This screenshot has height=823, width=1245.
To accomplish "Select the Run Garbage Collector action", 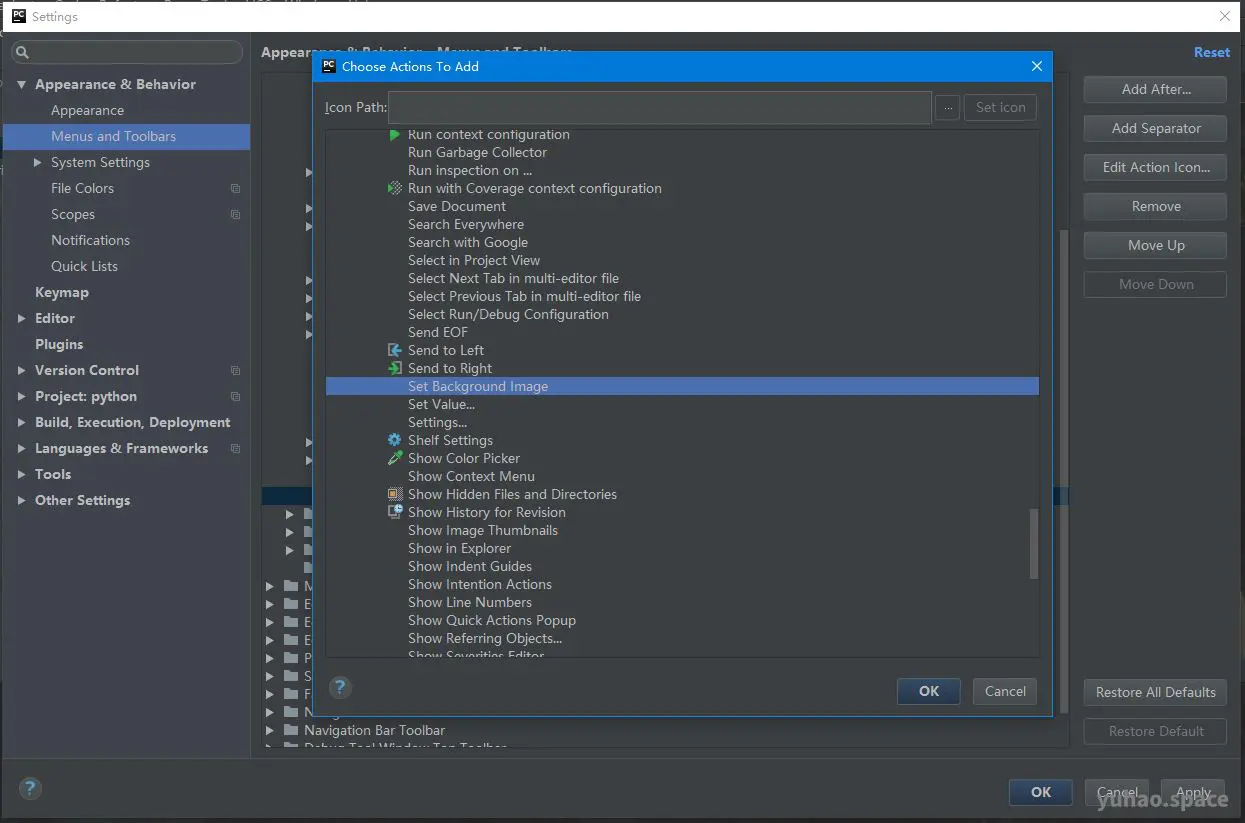I will coord(477,152).
